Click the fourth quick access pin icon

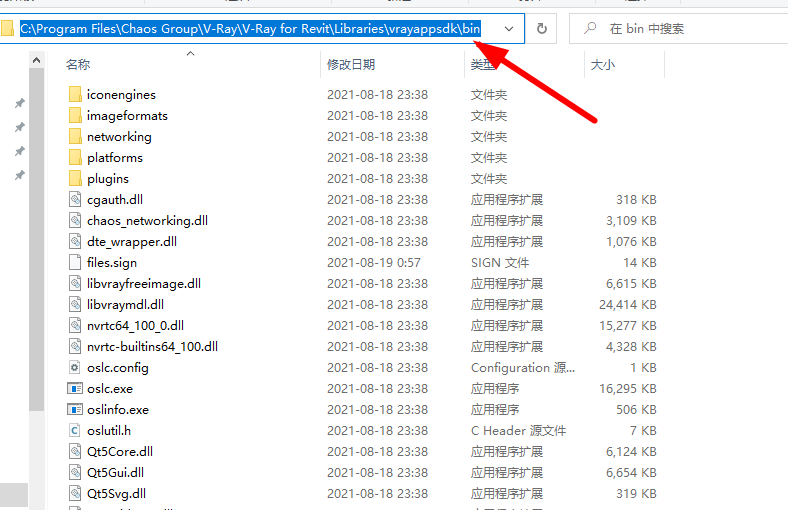(20, 175)
